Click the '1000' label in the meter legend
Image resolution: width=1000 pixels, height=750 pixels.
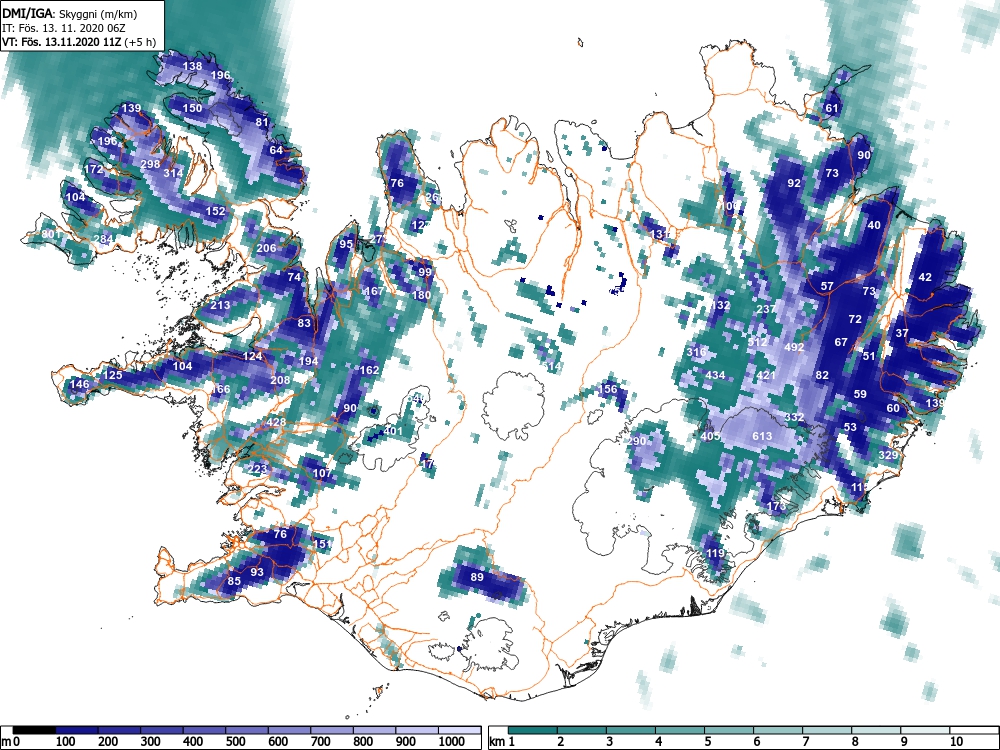pos(452,742)
